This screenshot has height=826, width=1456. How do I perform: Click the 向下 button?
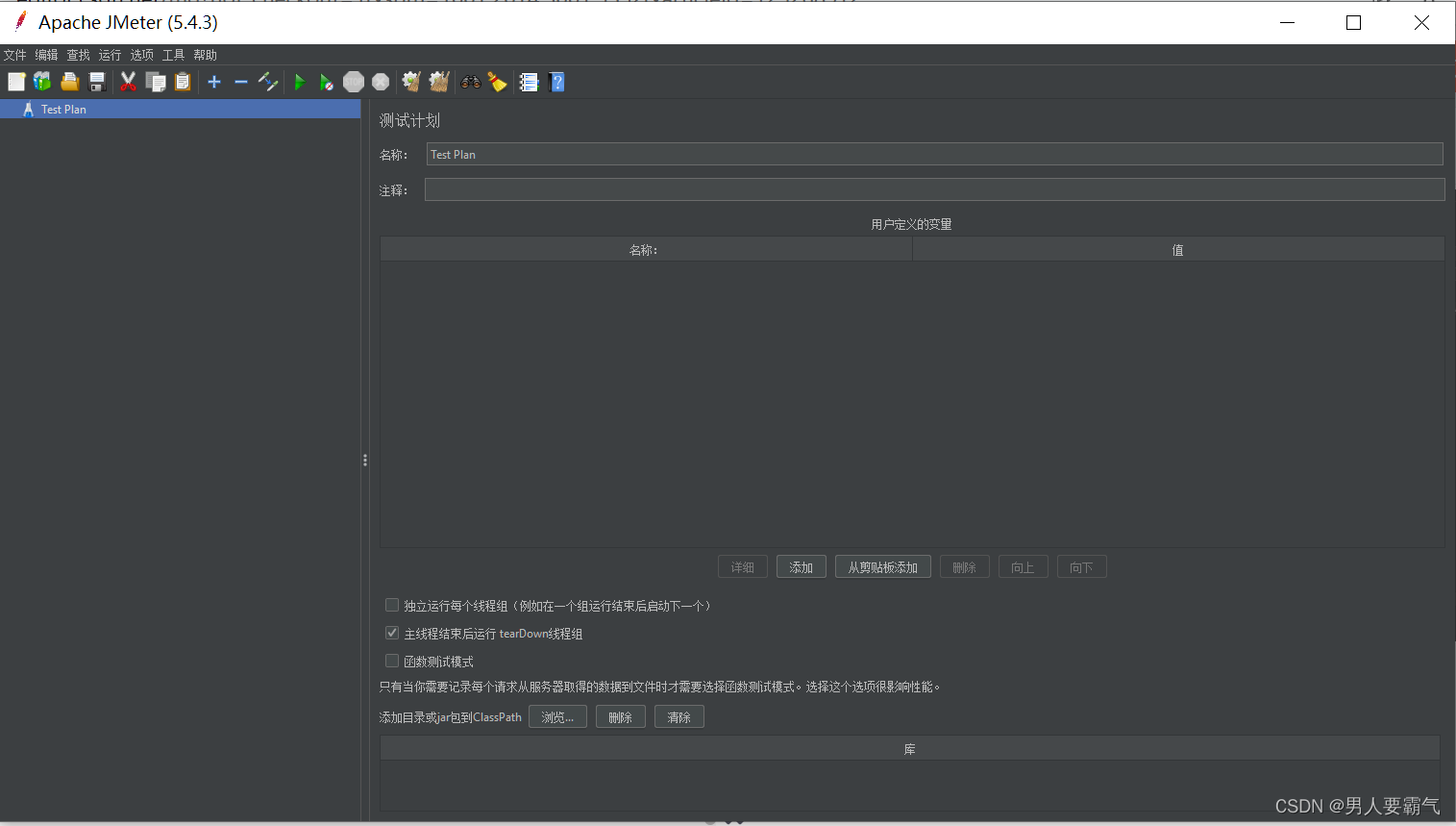1082,567
